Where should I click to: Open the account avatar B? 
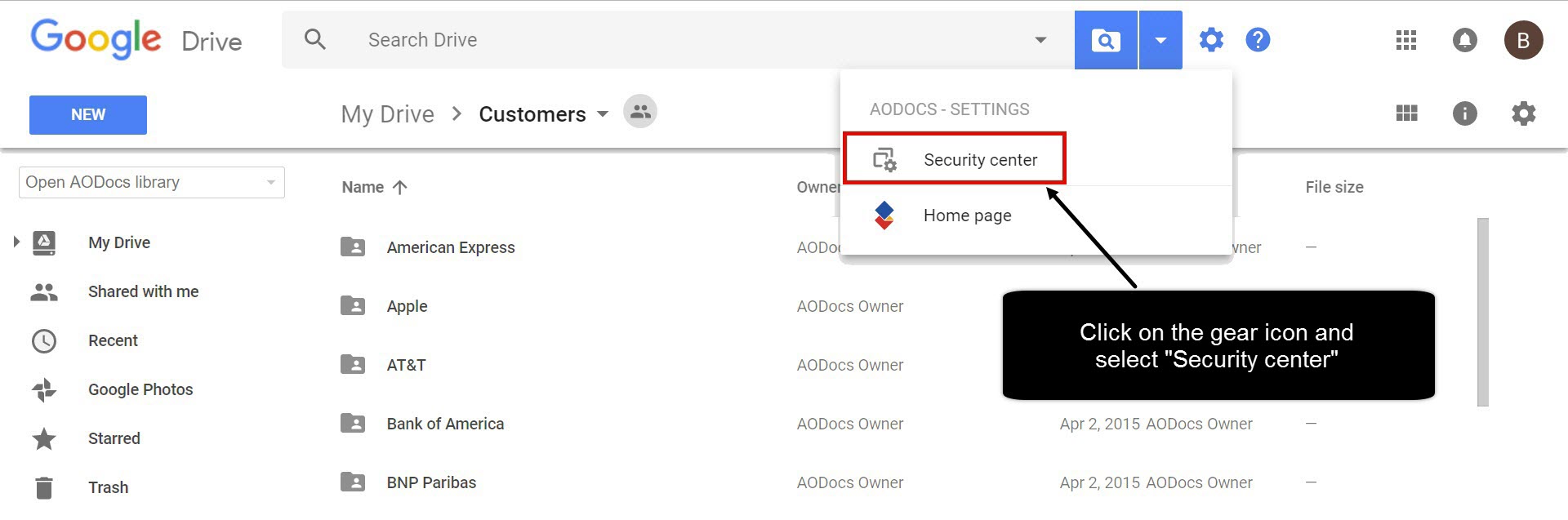[x=1524, y=40]
